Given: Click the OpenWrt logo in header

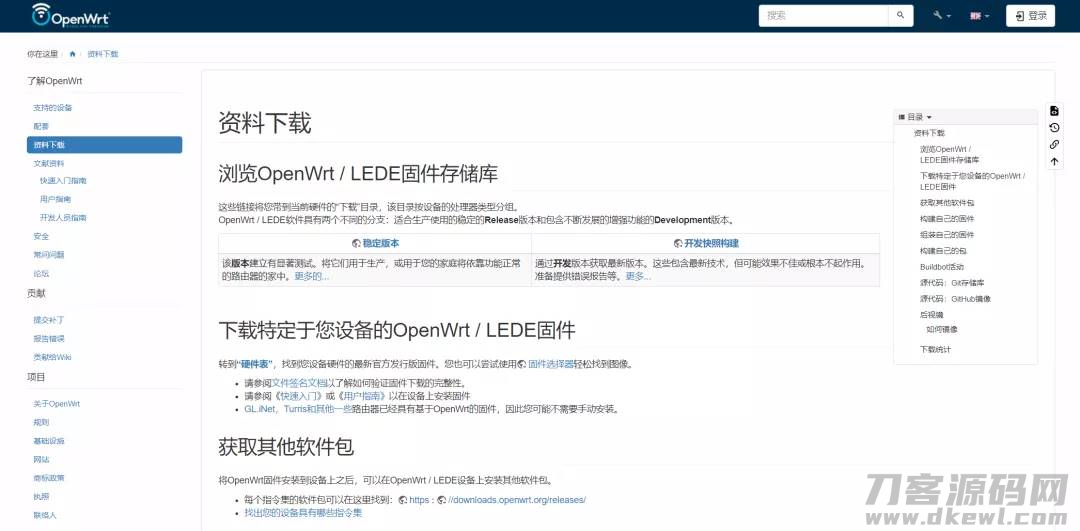Looking at the screenshot, I should point(71,15).
